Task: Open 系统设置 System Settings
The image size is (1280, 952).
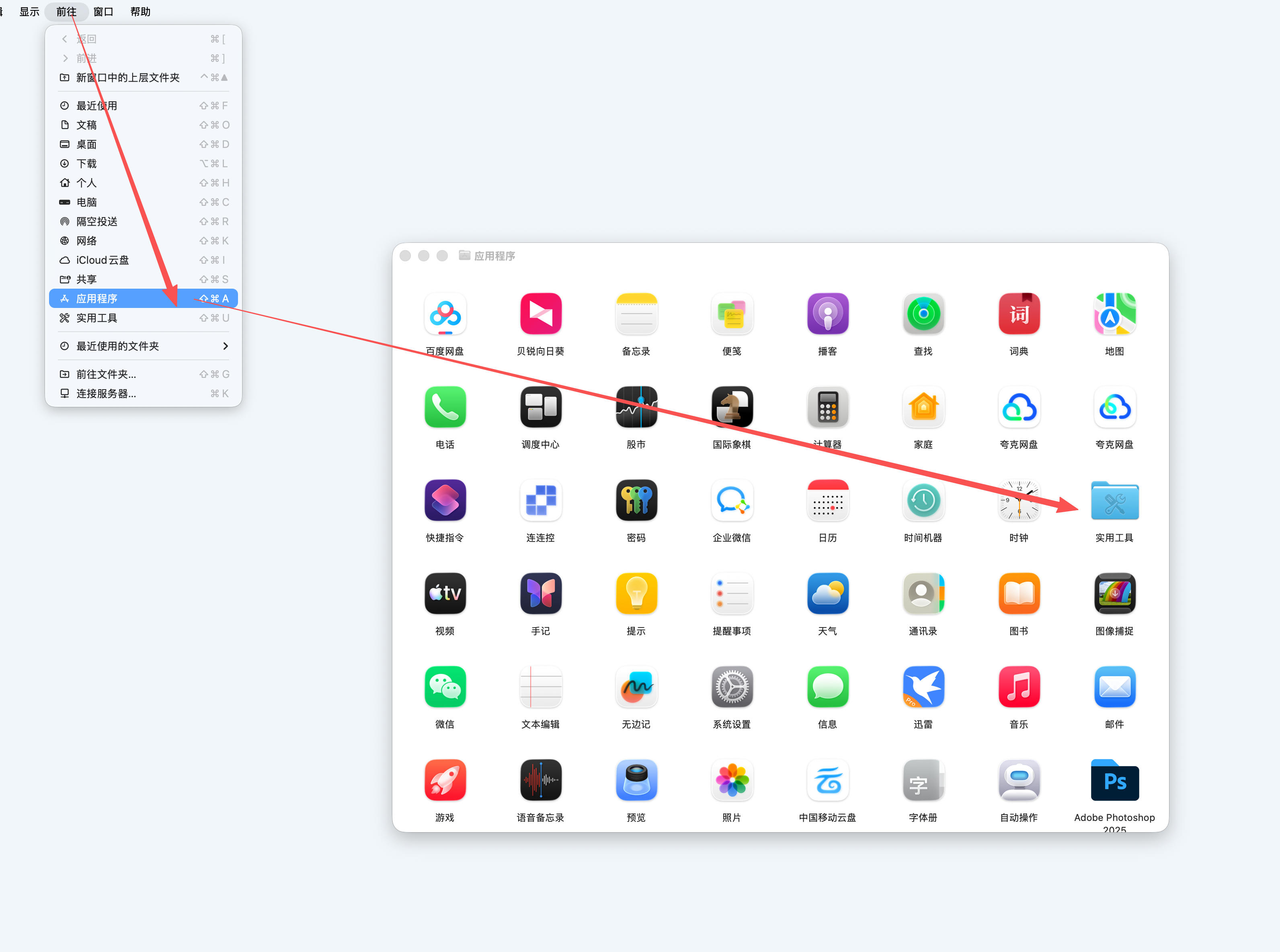Action: pyautogui.click(x=732, y=687)
